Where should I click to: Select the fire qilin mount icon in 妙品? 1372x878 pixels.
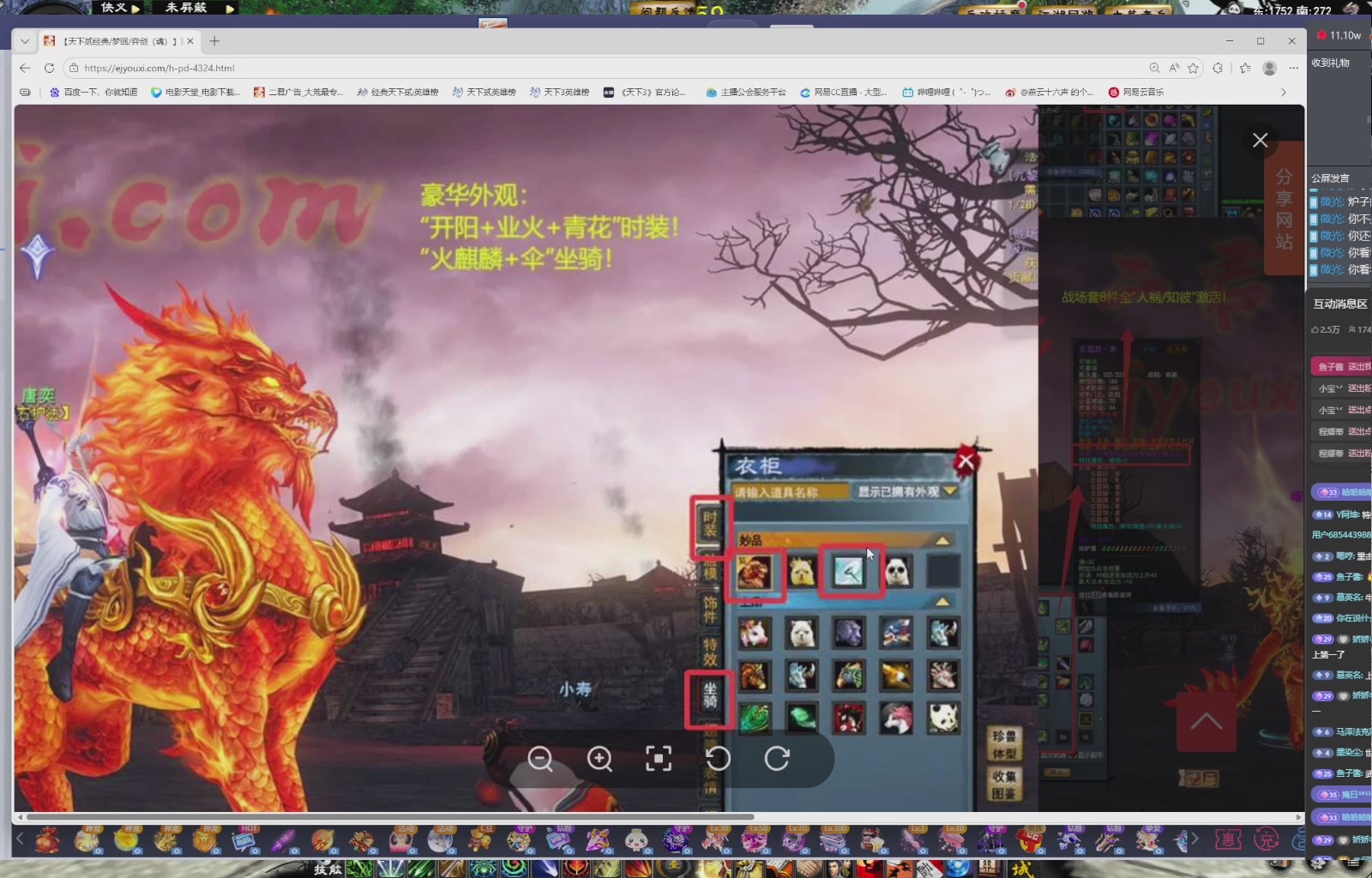(755, 572)
